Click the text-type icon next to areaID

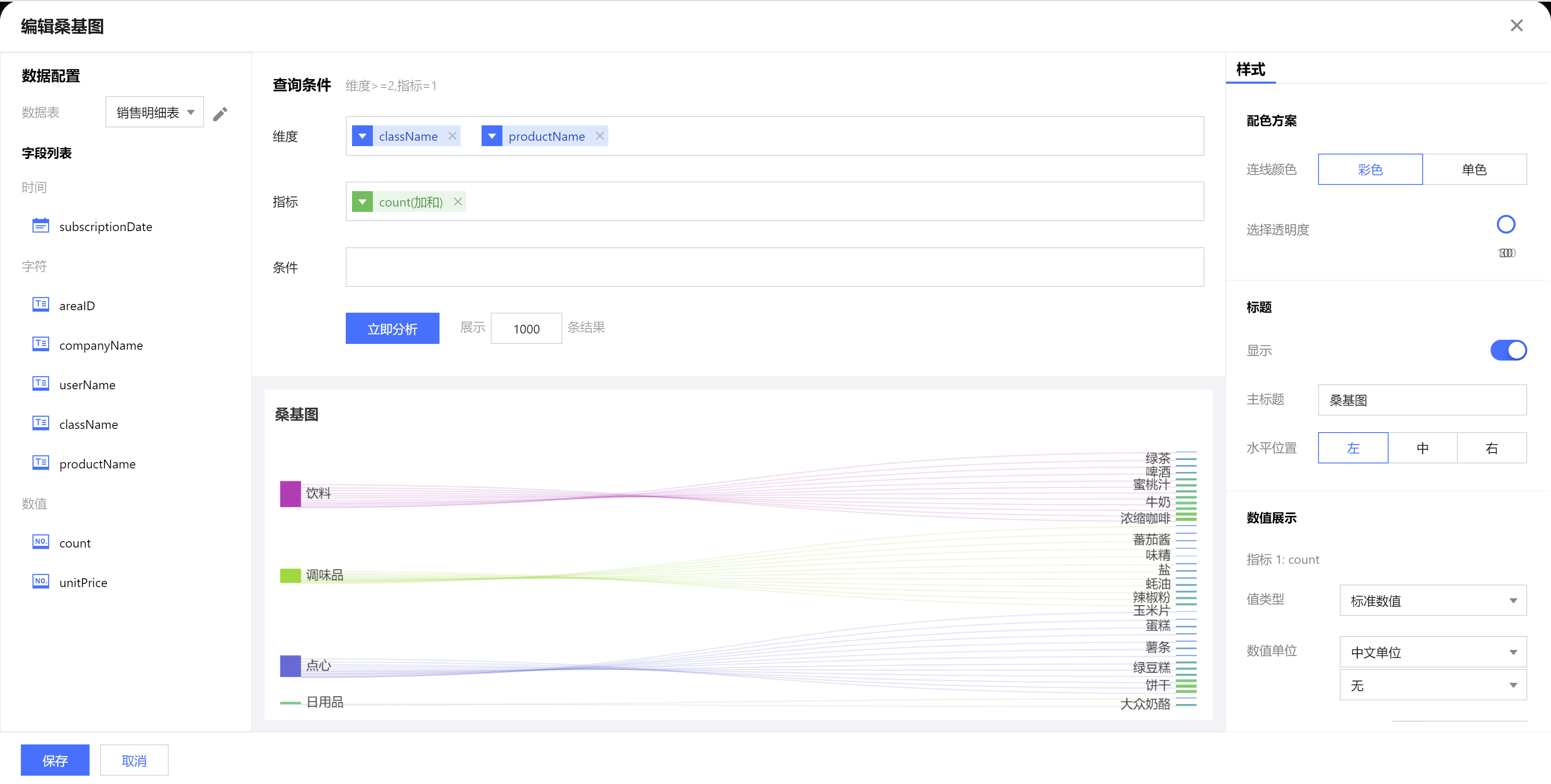click(x=40, y=304)
